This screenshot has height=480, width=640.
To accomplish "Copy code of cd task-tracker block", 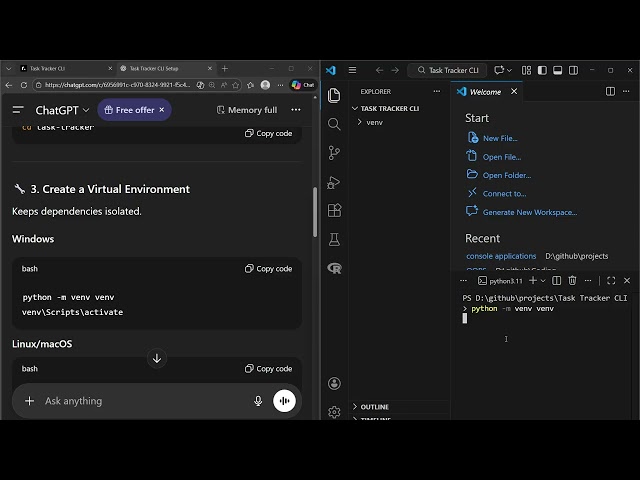I will [269, 133].
